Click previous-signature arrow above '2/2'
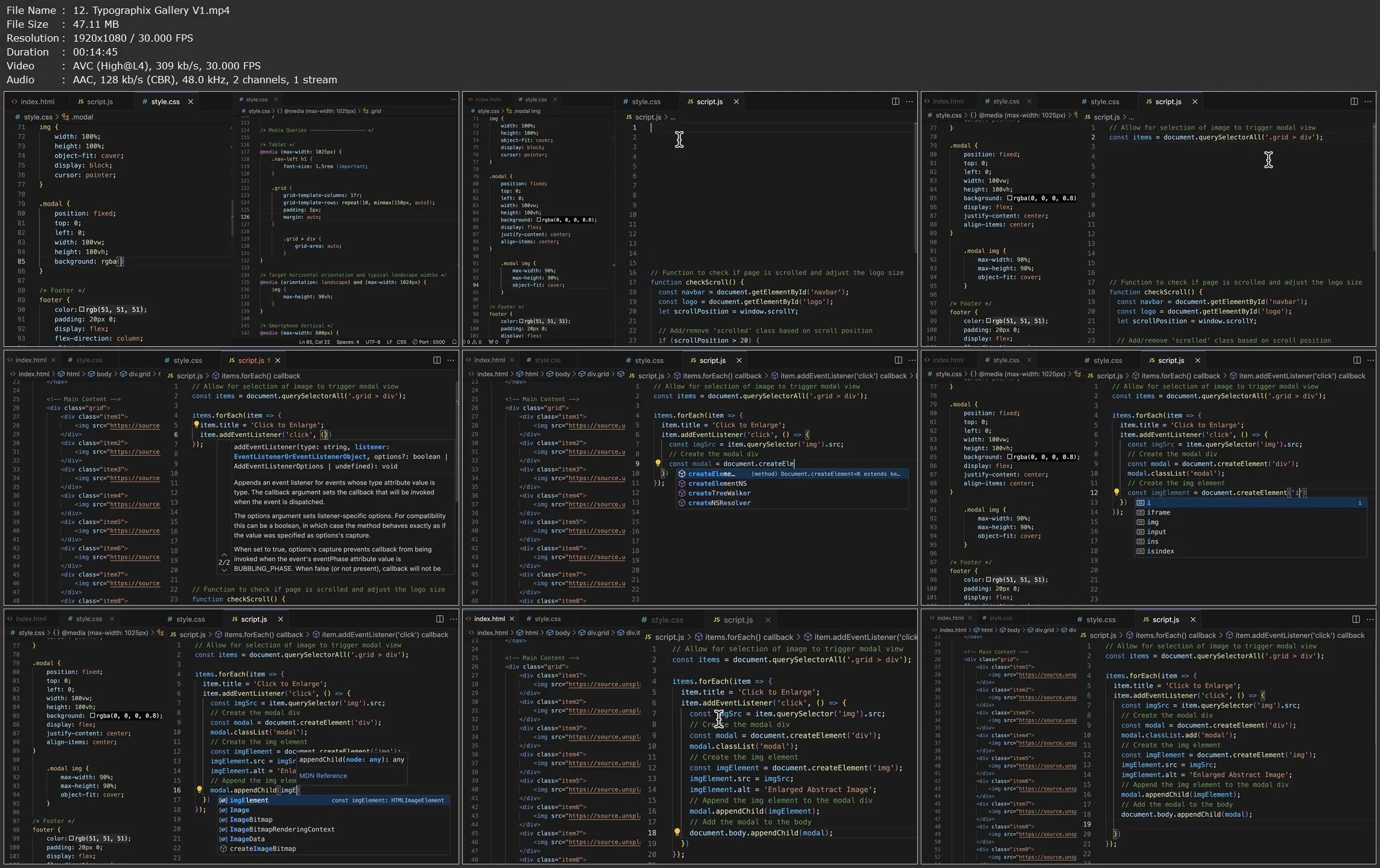Screen dimensions: 1380x868 tap(224, 554)
